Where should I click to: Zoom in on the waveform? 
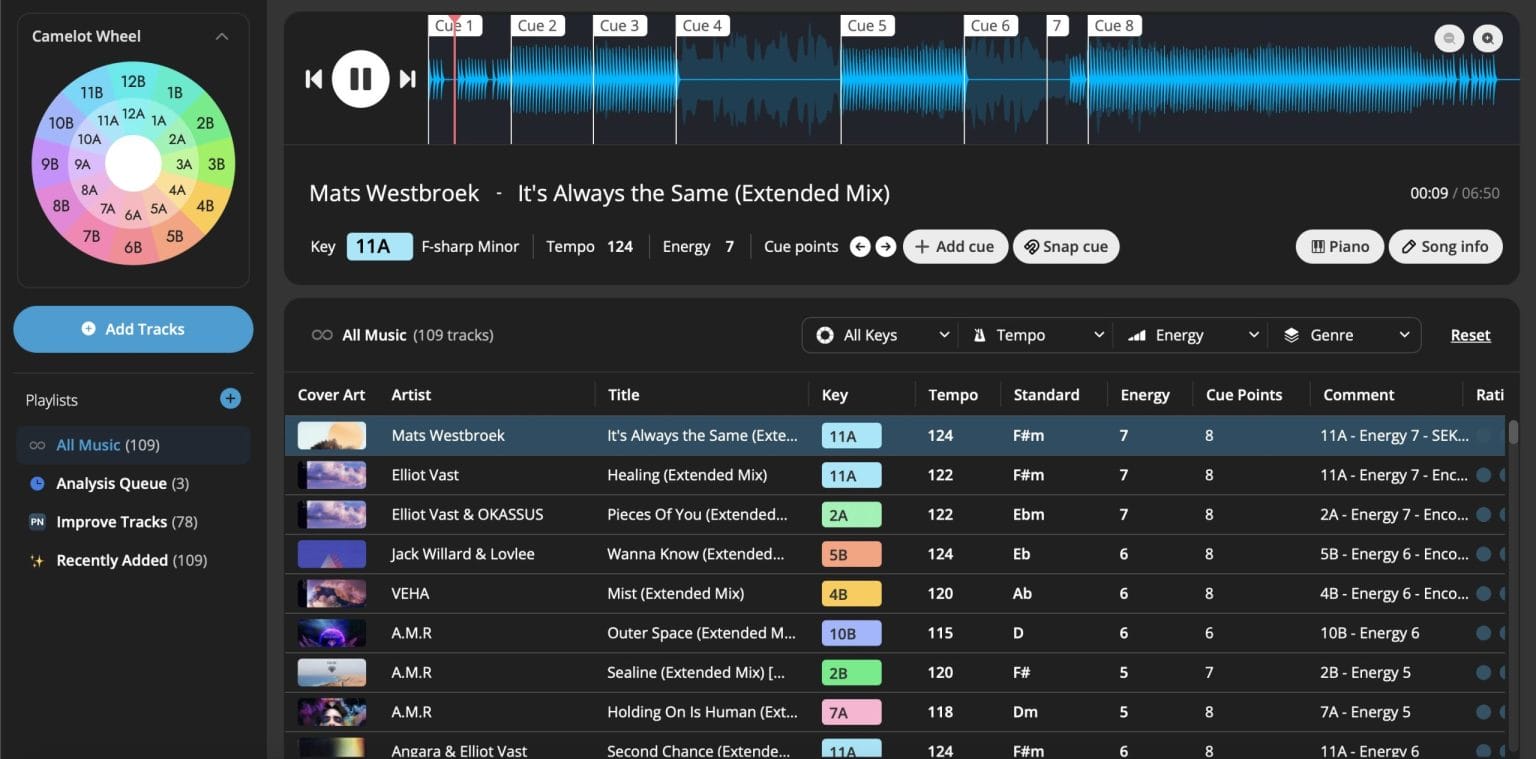(x=1487, y=38)
